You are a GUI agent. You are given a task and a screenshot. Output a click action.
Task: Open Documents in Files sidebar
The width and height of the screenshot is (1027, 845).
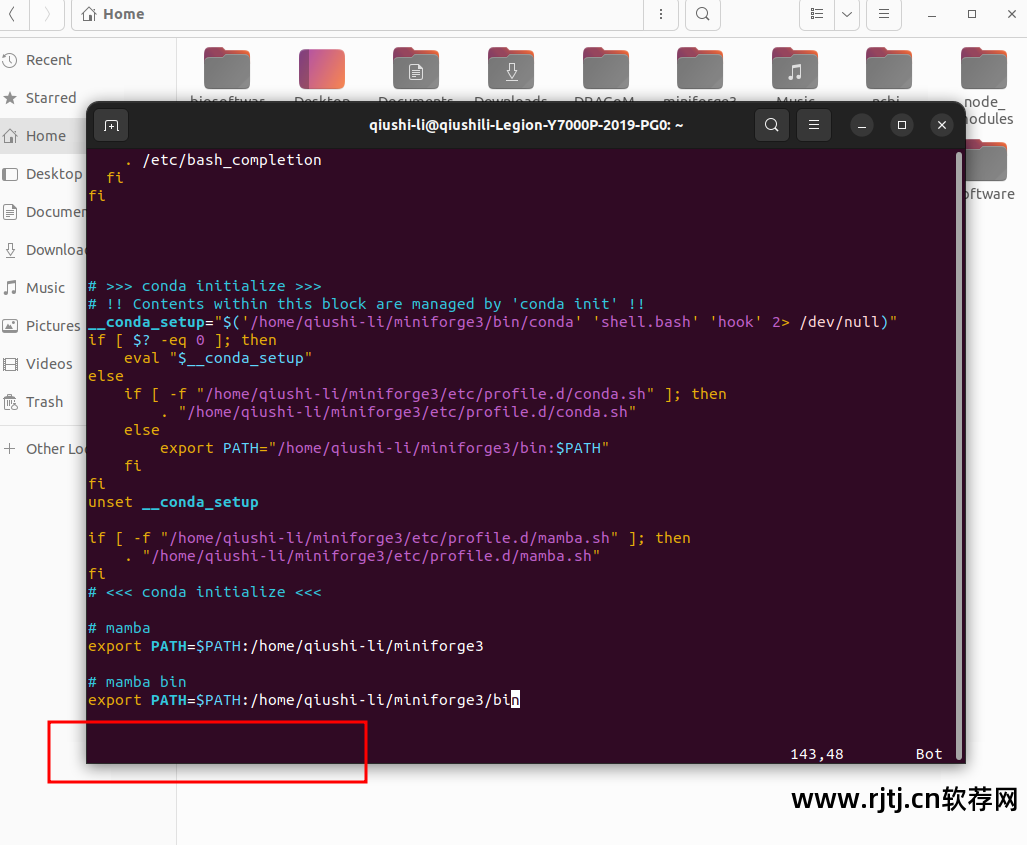43,212
